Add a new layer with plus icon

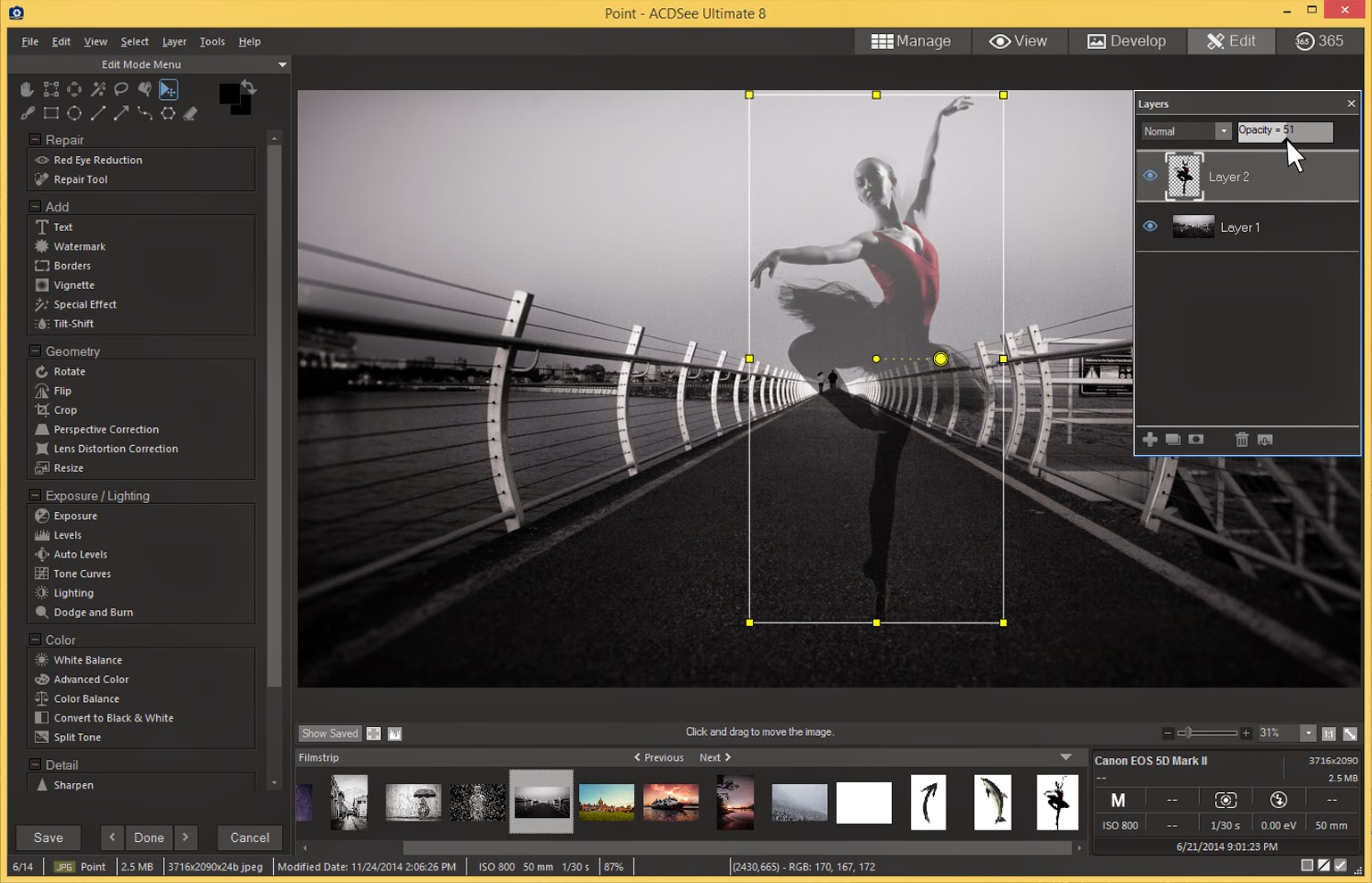click(x=1150, y=440)
